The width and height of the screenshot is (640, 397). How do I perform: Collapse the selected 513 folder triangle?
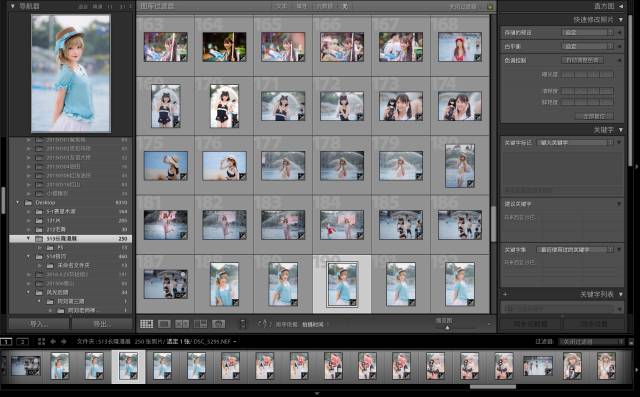coord(28,239)
